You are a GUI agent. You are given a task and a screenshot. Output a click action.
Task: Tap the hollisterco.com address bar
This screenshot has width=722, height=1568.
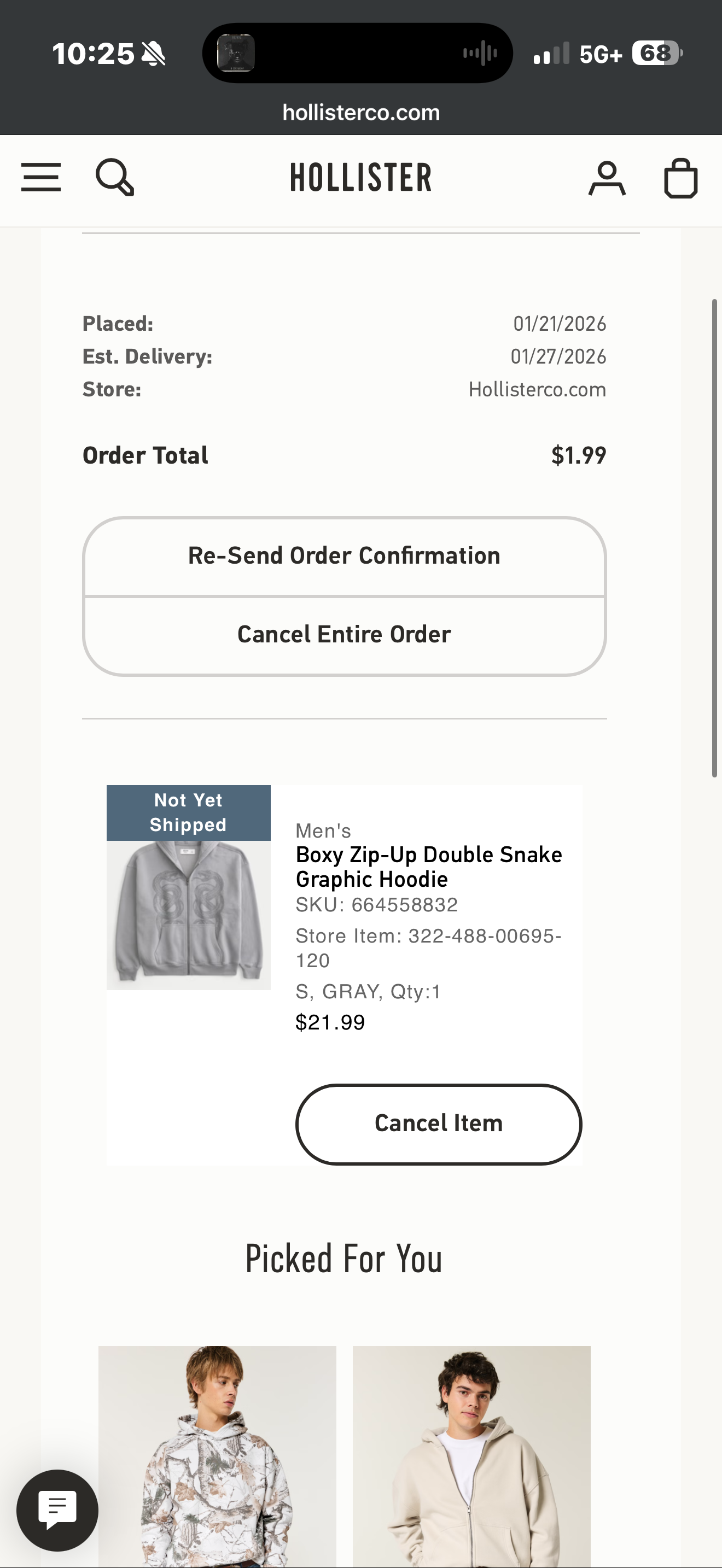click(361, 112)
